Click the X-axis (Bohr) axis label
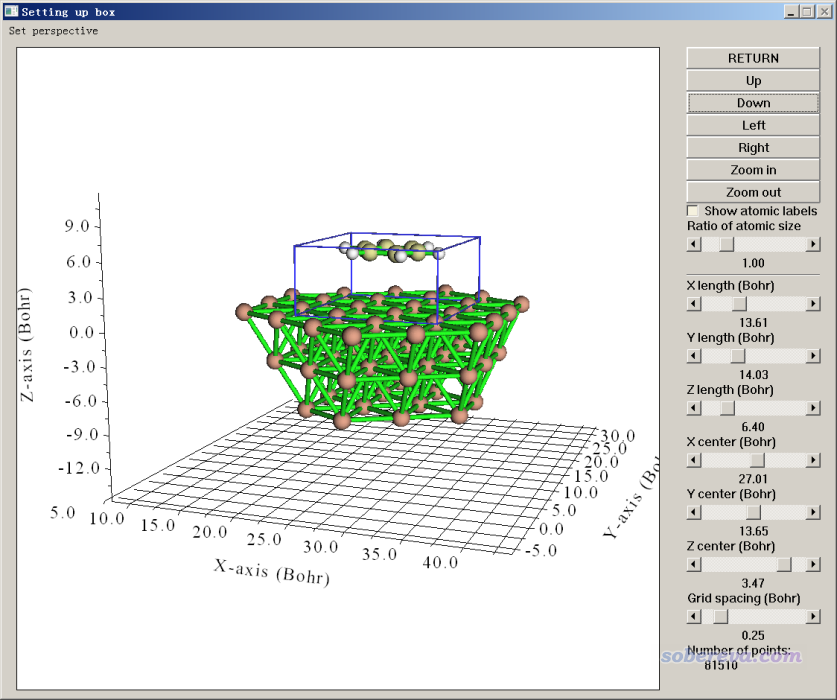837x700 pixels. [272, 572]
